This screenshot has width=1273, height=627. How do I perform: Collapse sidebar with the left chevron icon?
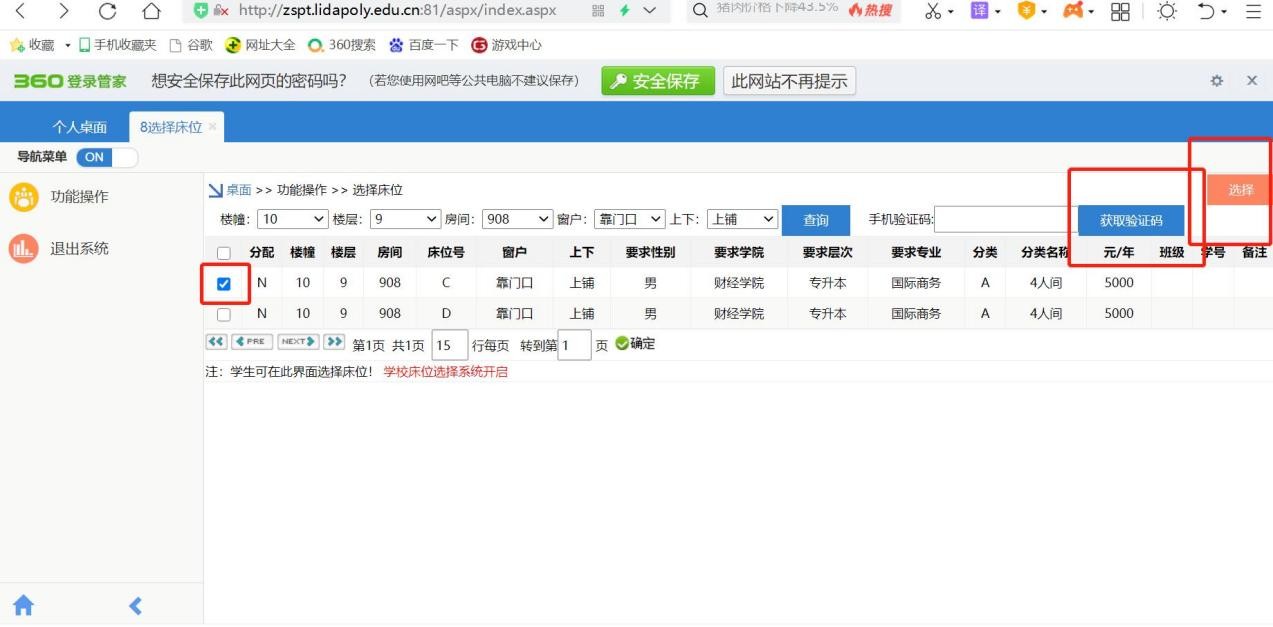pyautogui.click(x=136, y=605)
